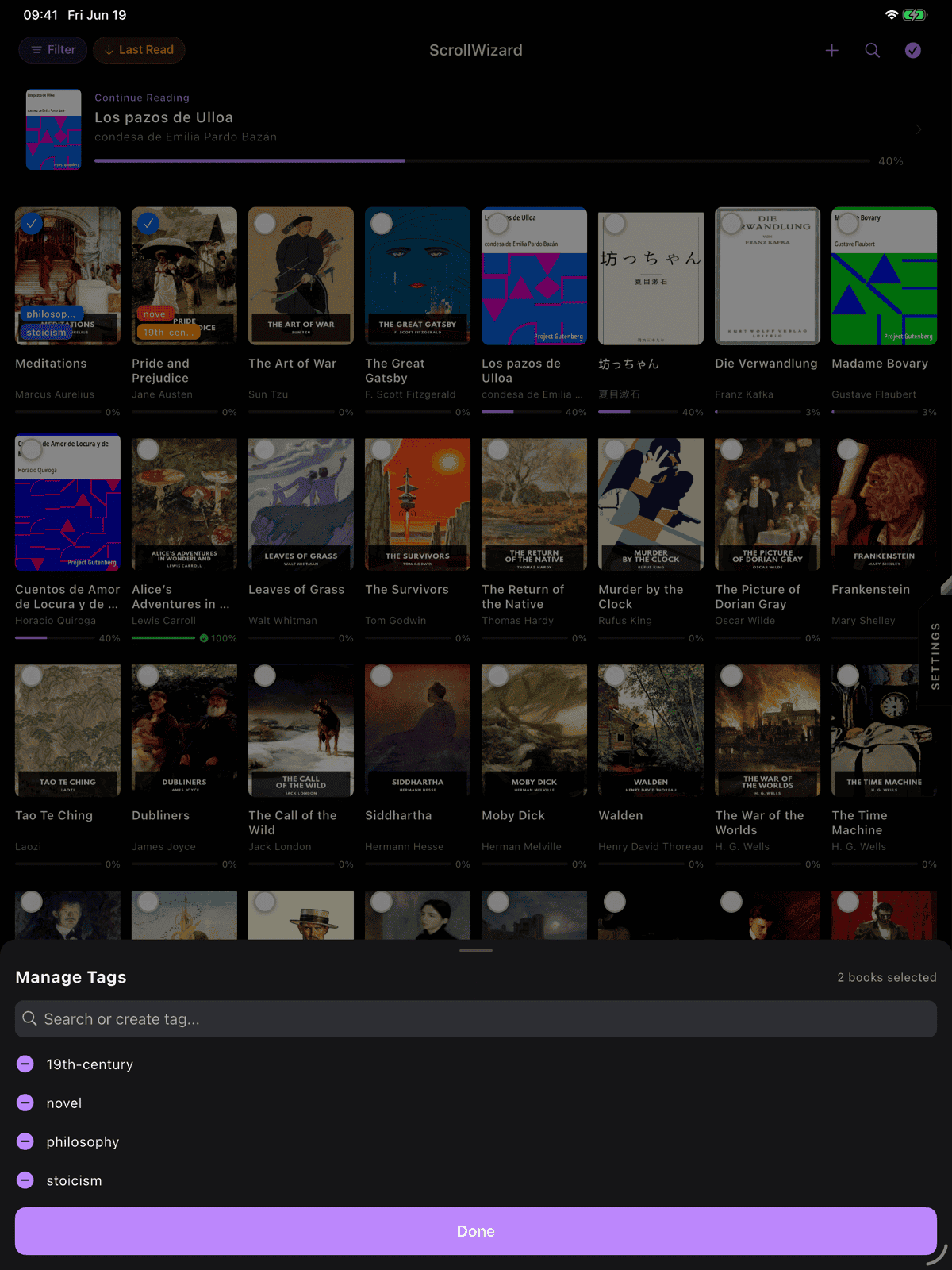Open The Great Gatsby cover thumbnail

click(417, 276)
